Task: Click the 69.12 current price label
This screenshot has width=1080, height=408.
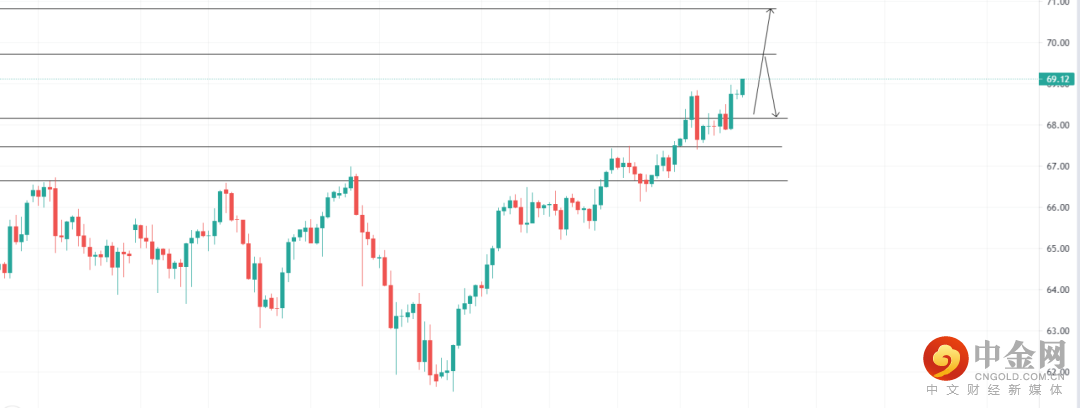Action: 1057,79
